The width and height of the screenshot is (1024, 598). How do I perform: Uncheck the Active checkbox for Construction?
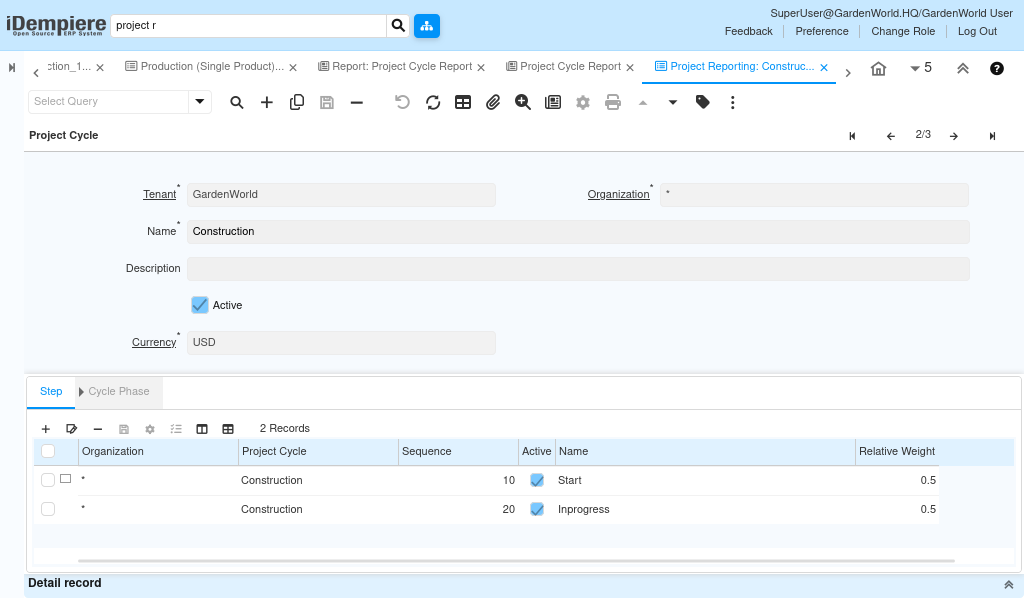(x=200, y=305)
